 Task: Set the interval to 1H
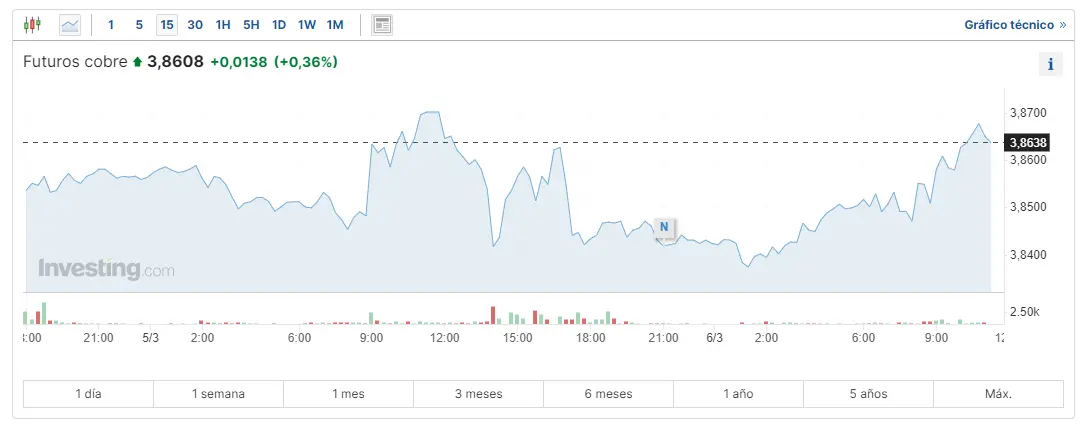[x=223, y=24]
